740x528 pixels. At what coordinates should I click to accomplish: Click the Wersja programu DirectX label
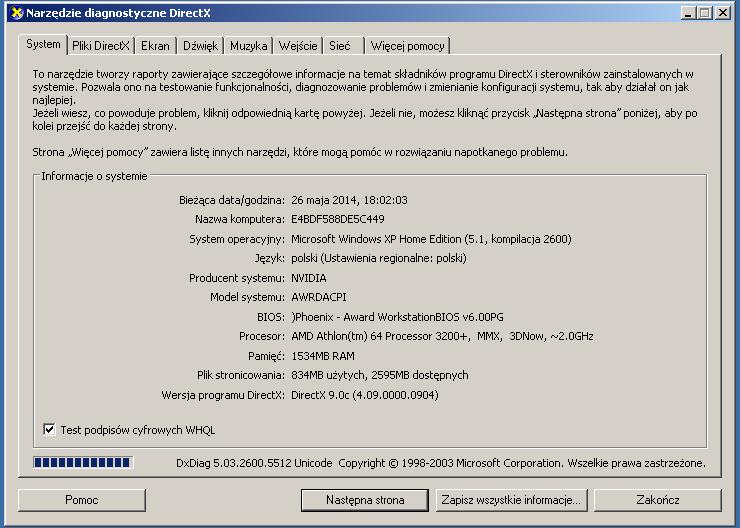pos(223,395)
